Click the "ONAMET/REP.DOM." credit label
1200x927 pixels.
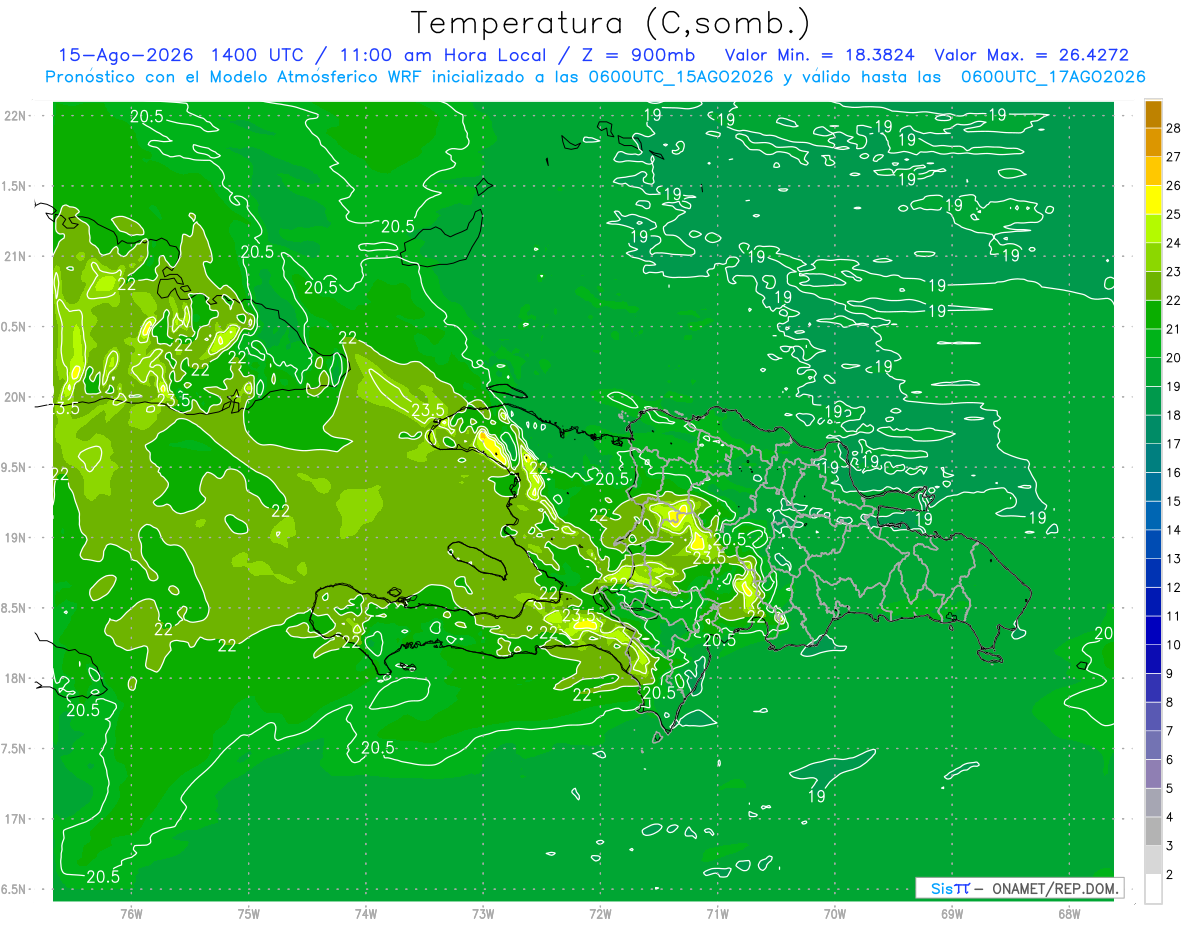[1055, 888]
